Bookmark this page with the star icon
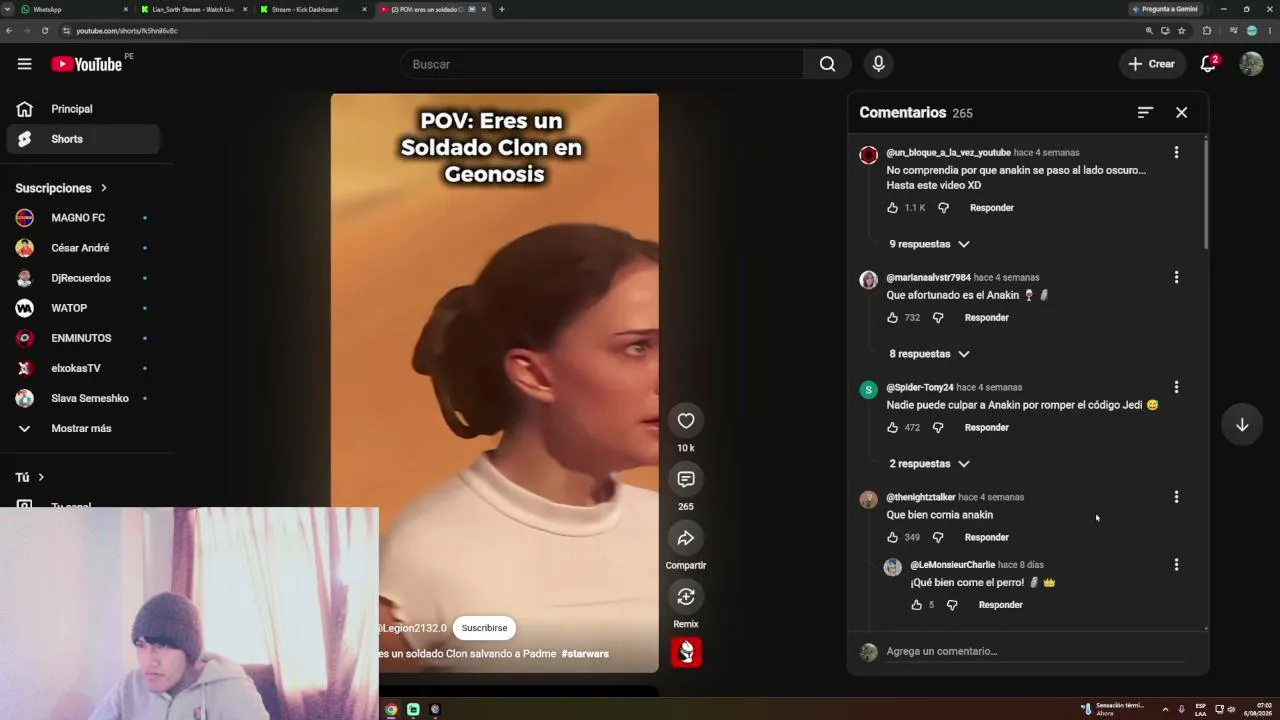Image resolution: width=1280 pixels, height=720 pixels. [x=1181, y=31]
